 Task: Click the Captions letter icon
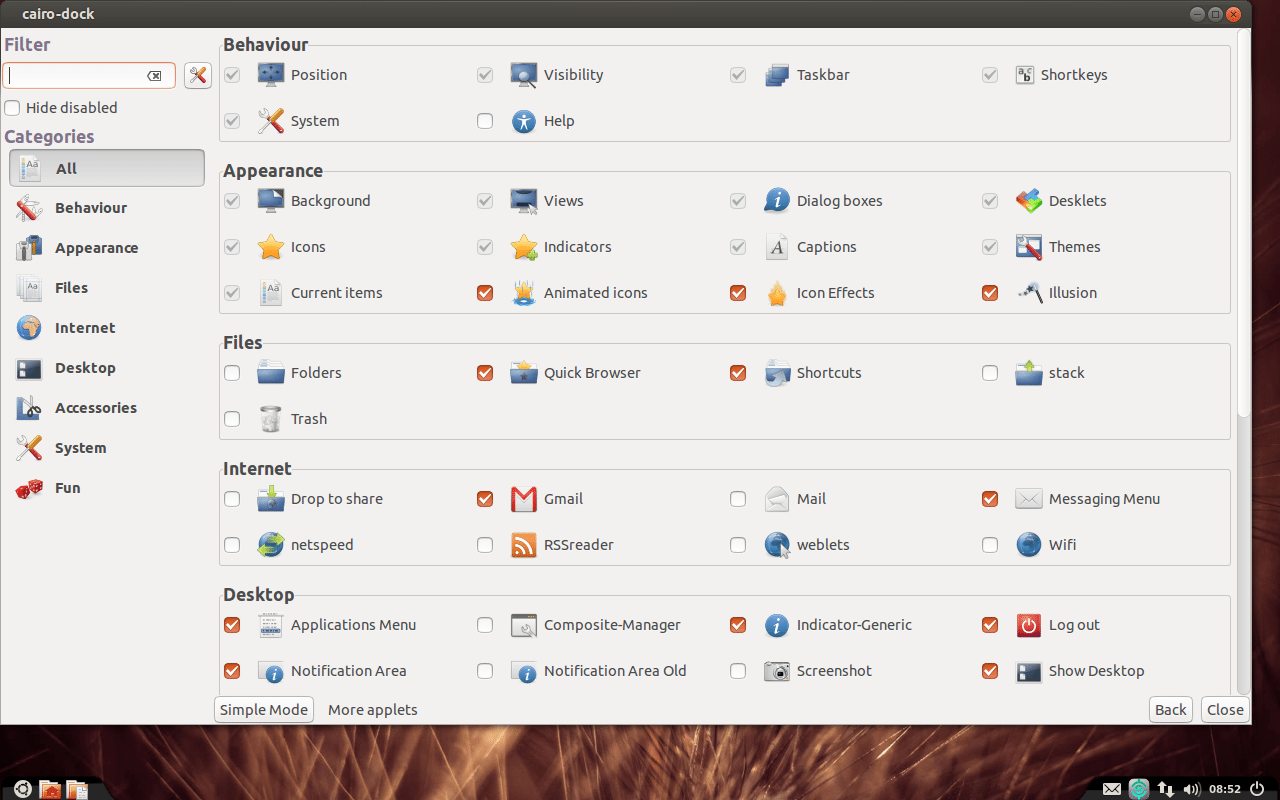point(777,247)
